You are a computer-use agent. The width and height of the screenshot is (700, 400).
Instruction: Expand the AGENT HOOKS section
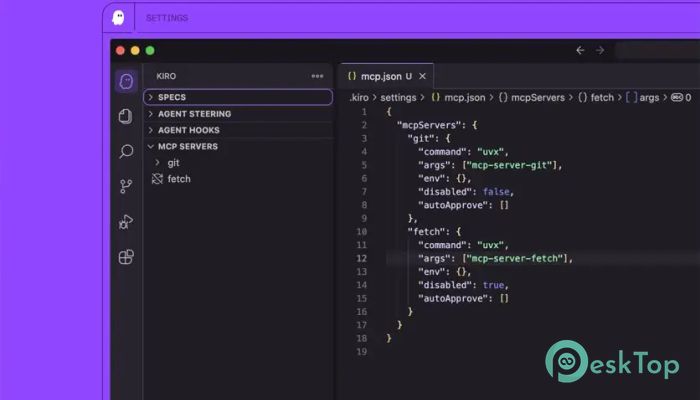point(238,130)
